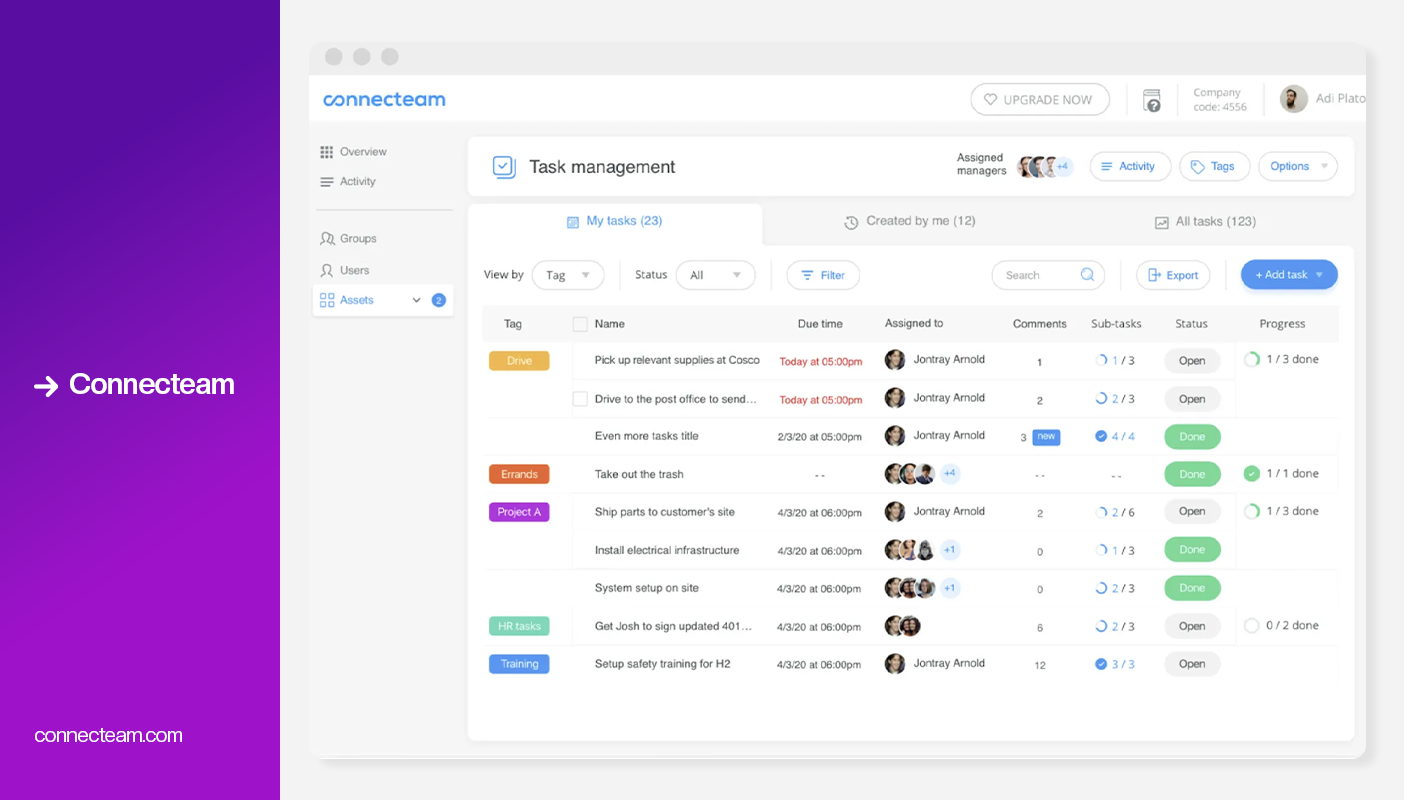Click the +1 assignee badge on Install electrical infrastructure
The height and width of the screenshot is (800, 1404).
[x=949, y=550]
